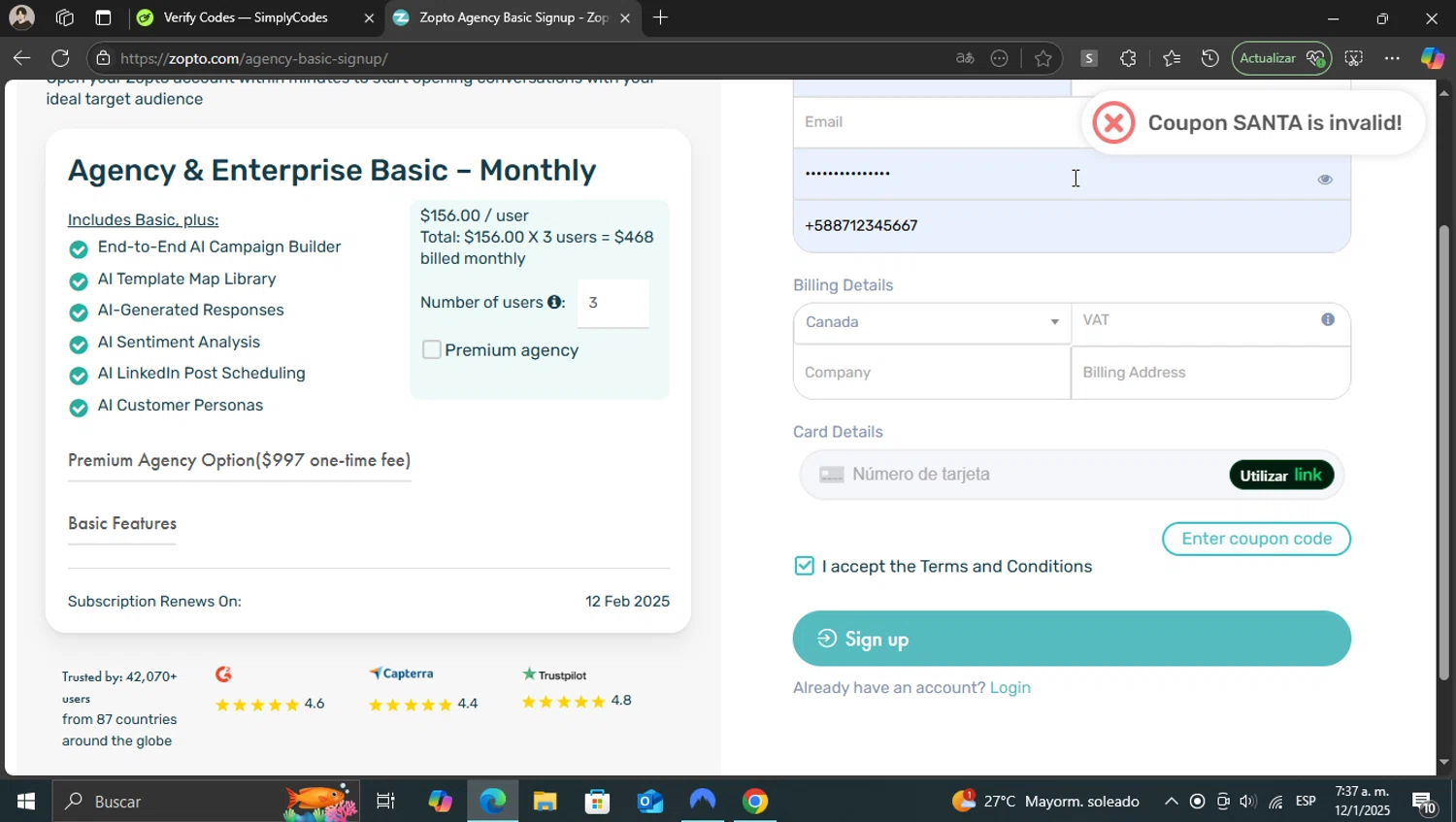Open the browser extensions puzzle icon
The image size is (1456, 822).
click(x=1128, y=58)
